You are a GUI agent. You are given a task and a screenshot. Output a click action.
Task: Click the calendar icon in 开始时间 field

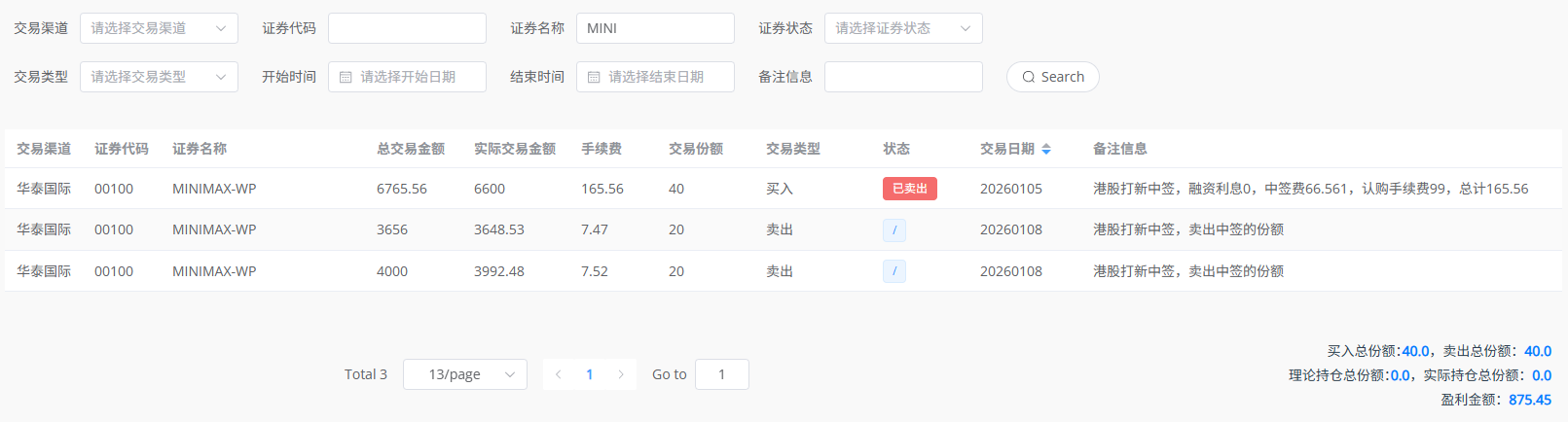346,77
